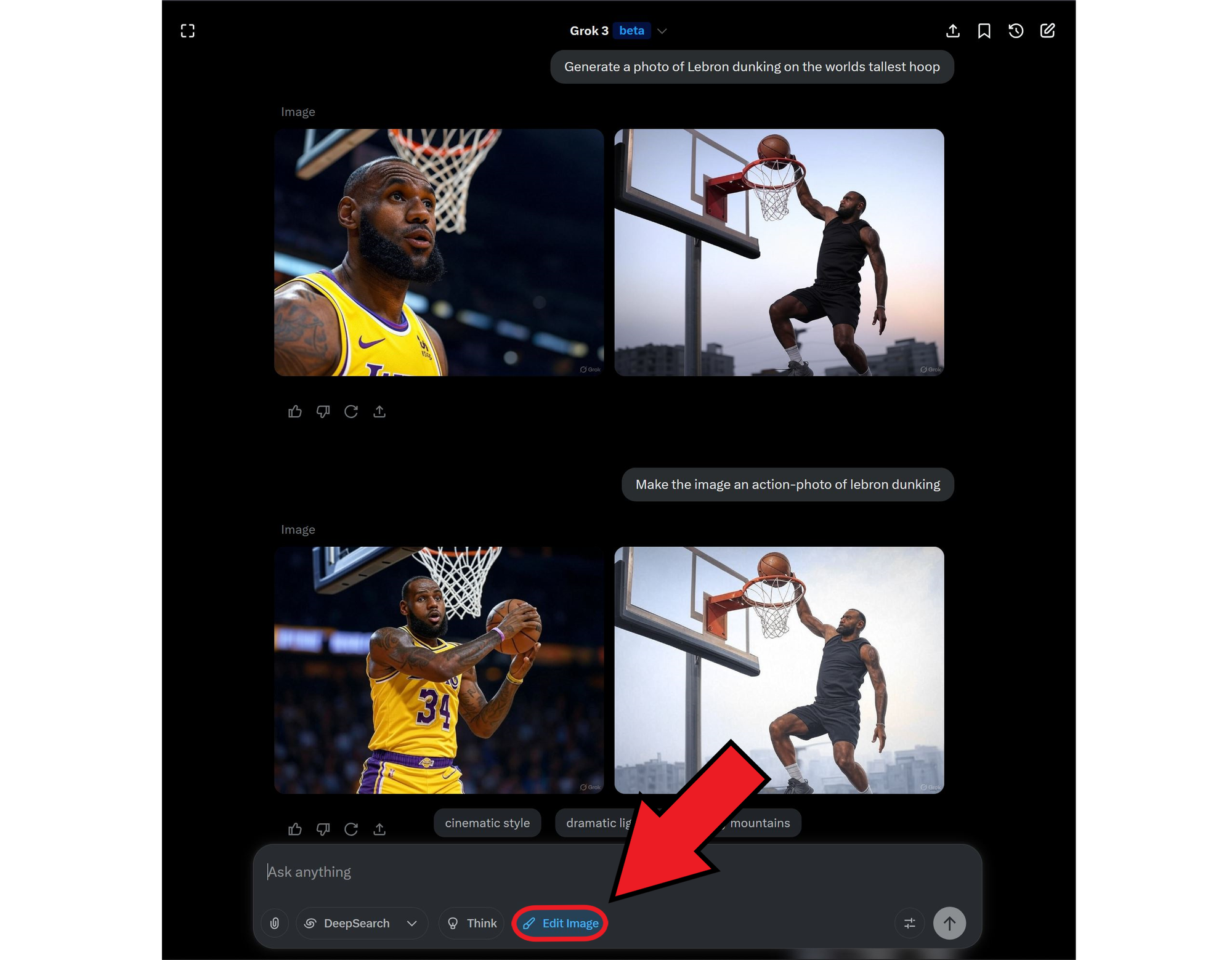Bookmark this Grok conversation

[x=984, y=30]
